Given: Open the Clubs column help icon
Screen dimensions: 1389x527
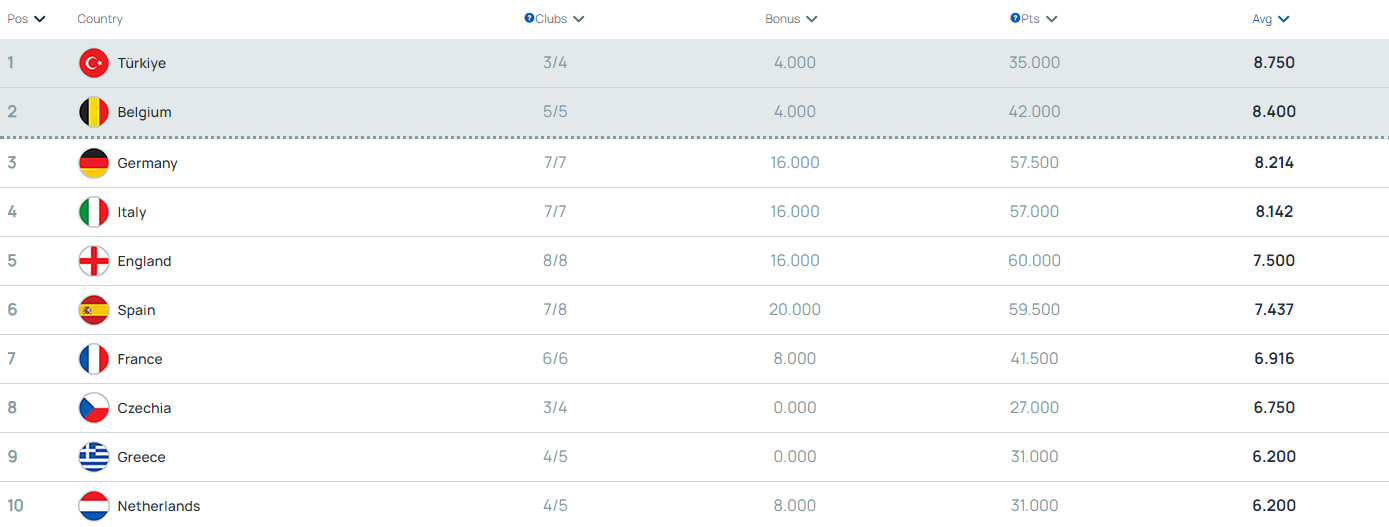Looking at the screenshot, I should (529, 18).
